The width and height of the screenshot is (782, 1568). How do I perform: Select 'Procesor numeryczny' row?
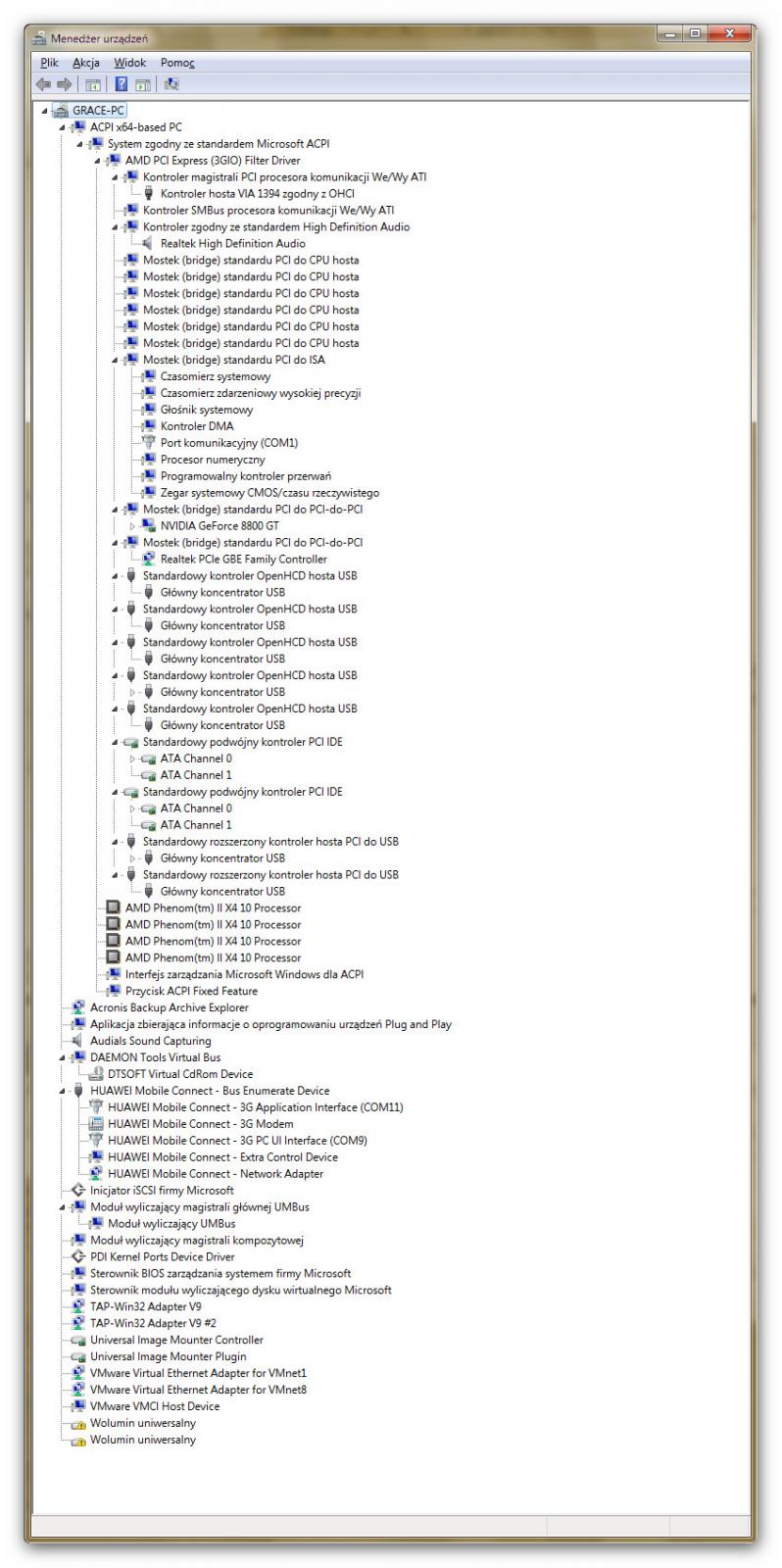[x=213, y=460]
